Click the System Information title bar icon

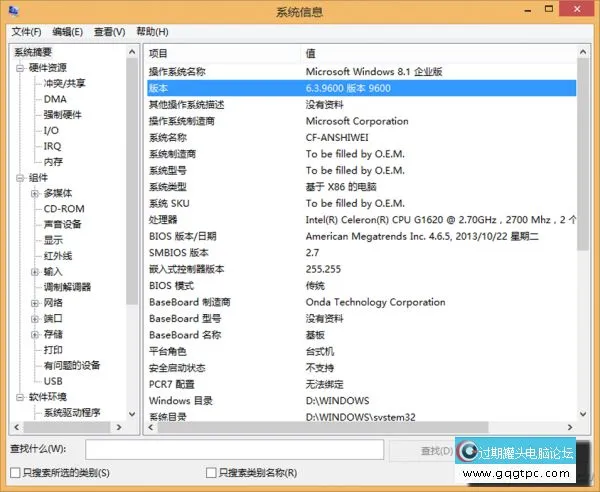click(x=13, y=11)
